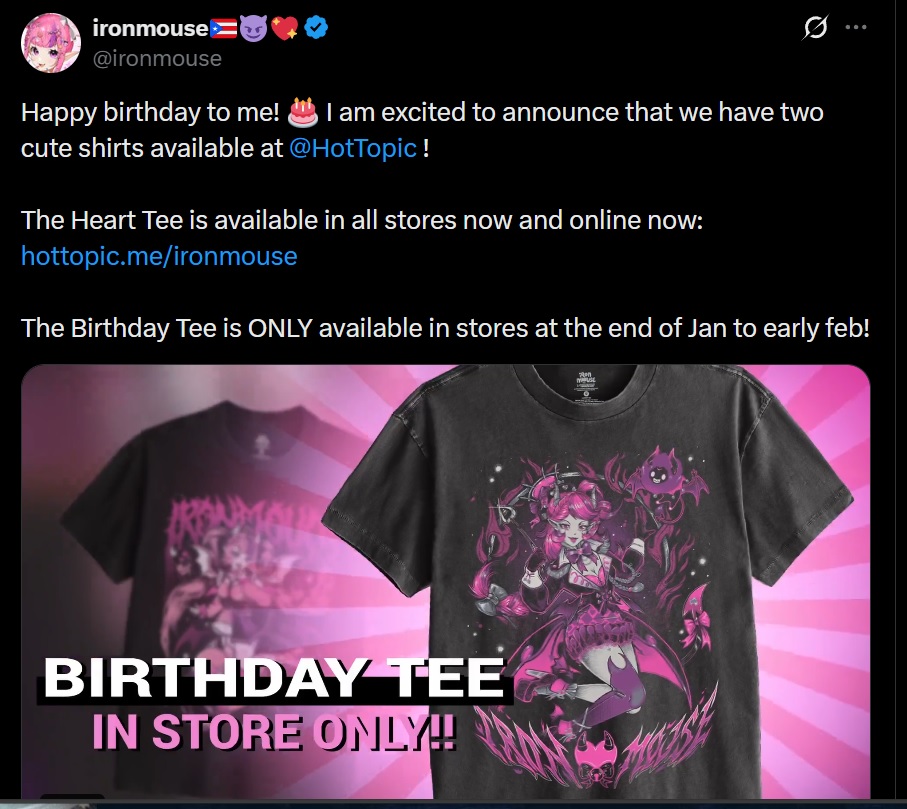Click the Birthday Tee ONLY available sentence

[x=445, y=328]
